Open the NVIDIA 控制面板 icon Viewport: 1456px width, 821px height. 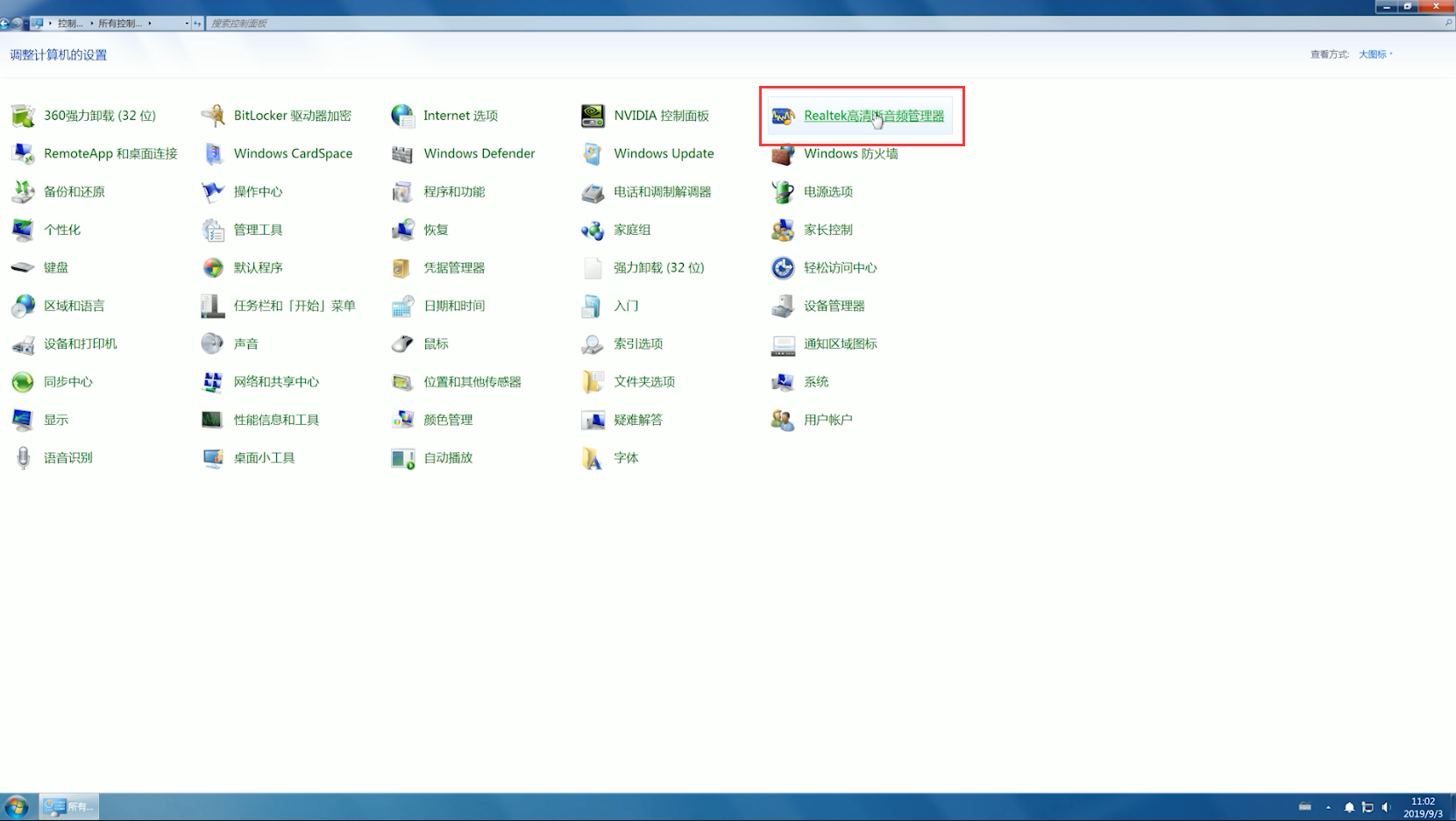(x=593, y=116)
